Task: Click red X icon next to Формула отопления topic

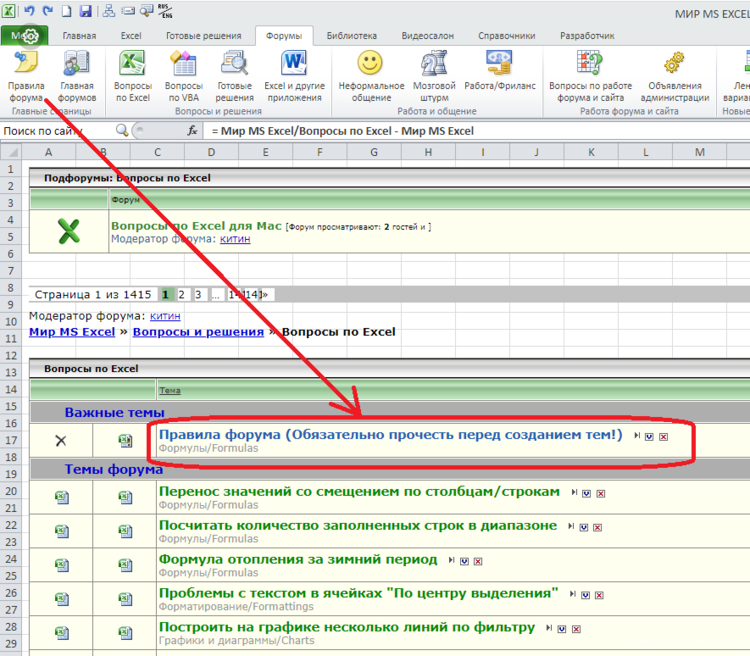Action: 478,561
